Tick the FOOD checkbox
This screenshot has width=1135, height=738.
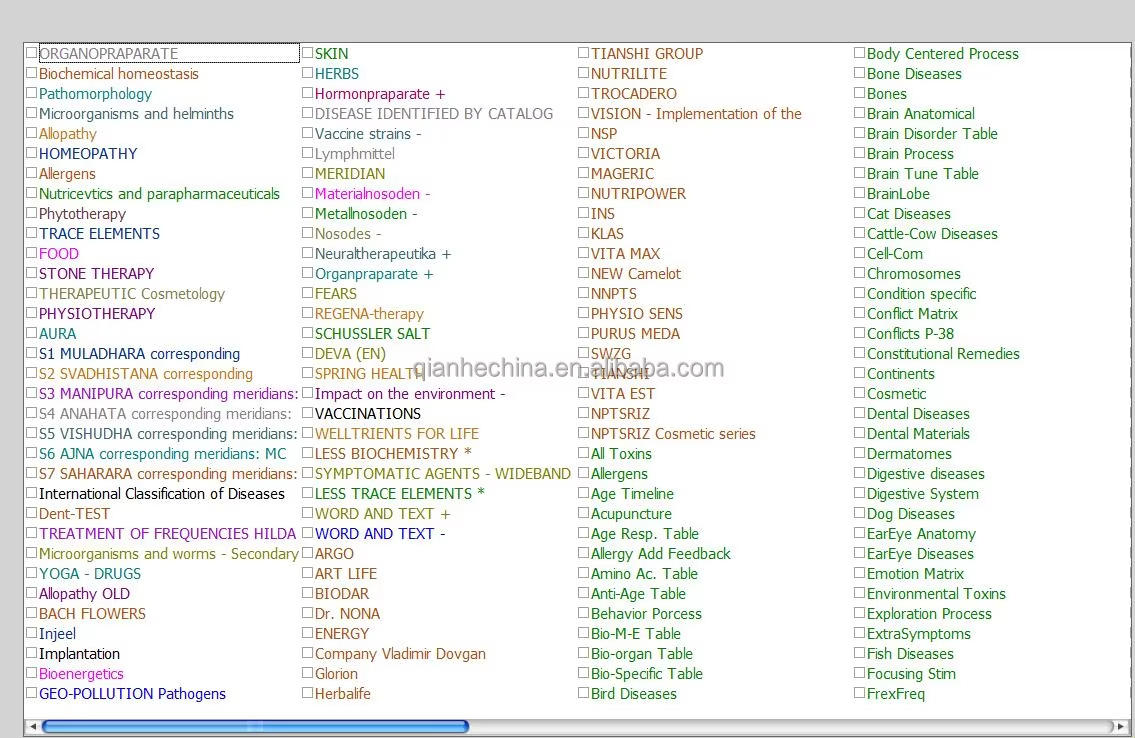[31, 253]
